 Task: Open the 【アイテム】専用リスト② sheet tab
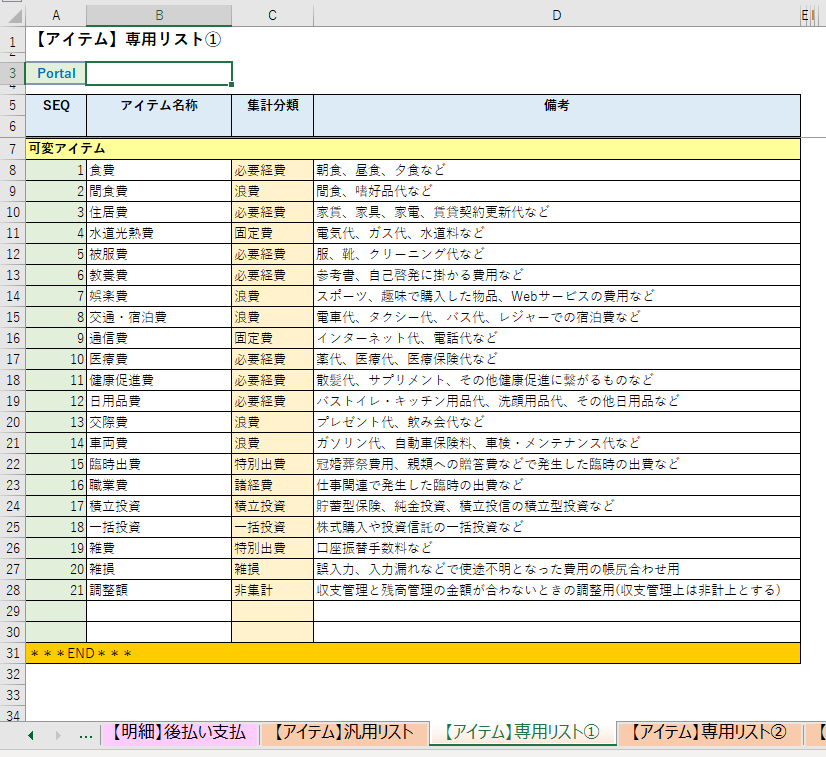pyautogui.click(x=709, y=733)
